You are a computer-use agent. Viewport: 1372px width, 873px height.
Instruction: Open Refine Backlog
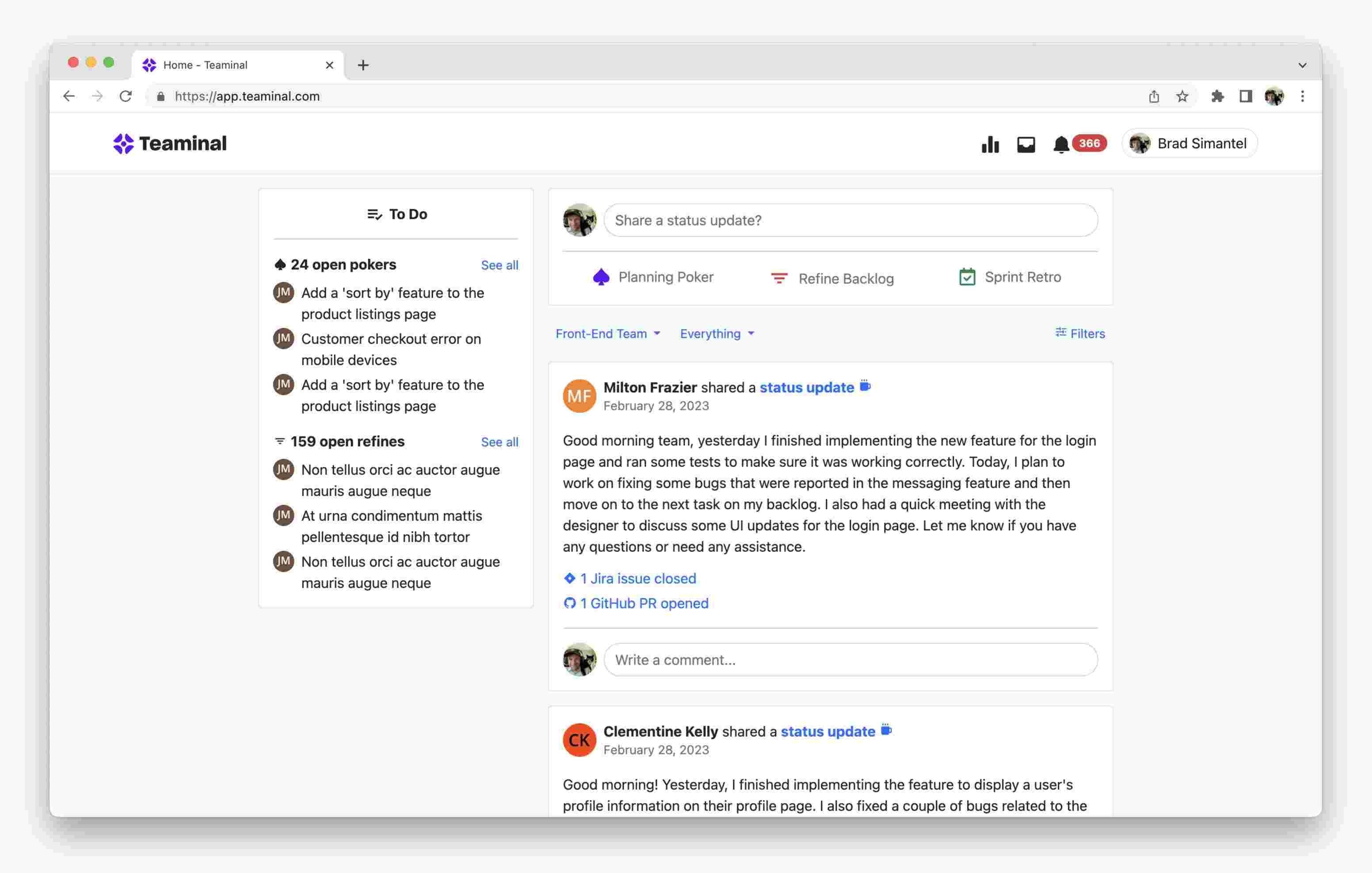point(832,278)
